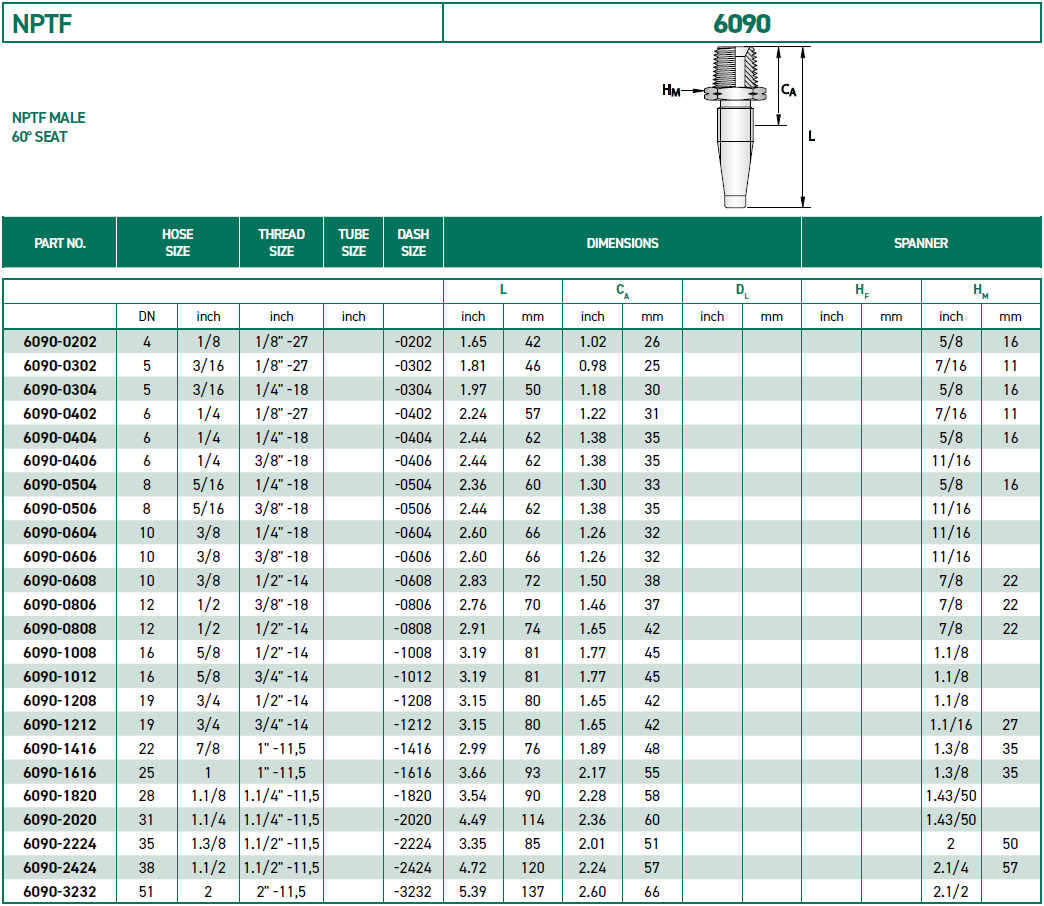This screenshot has width=1044, height=906.
Task: Click the THREAD SIZE column header
Action: [x=281, y=243]
